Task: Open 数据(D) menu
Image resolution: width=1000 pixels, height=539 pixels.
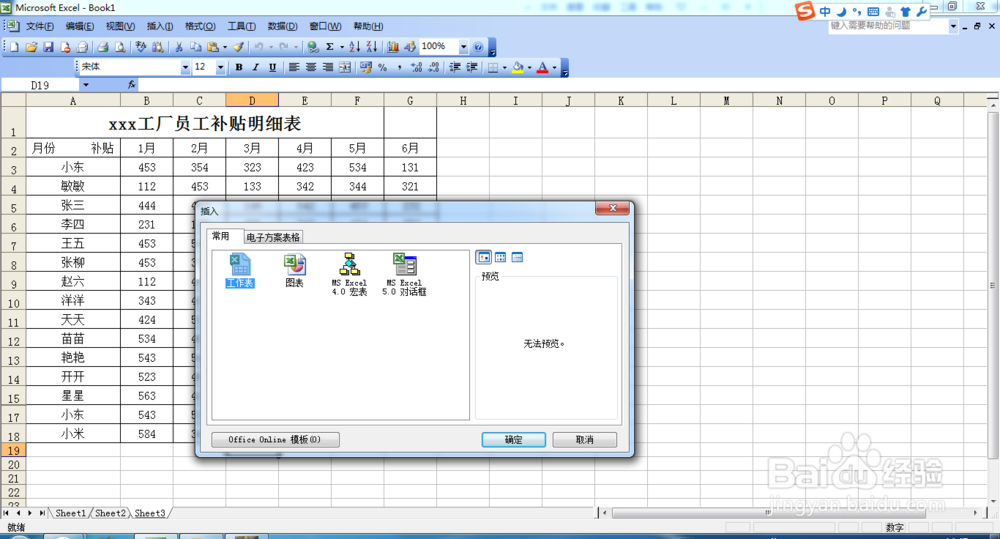Action: tap(283, 26)
